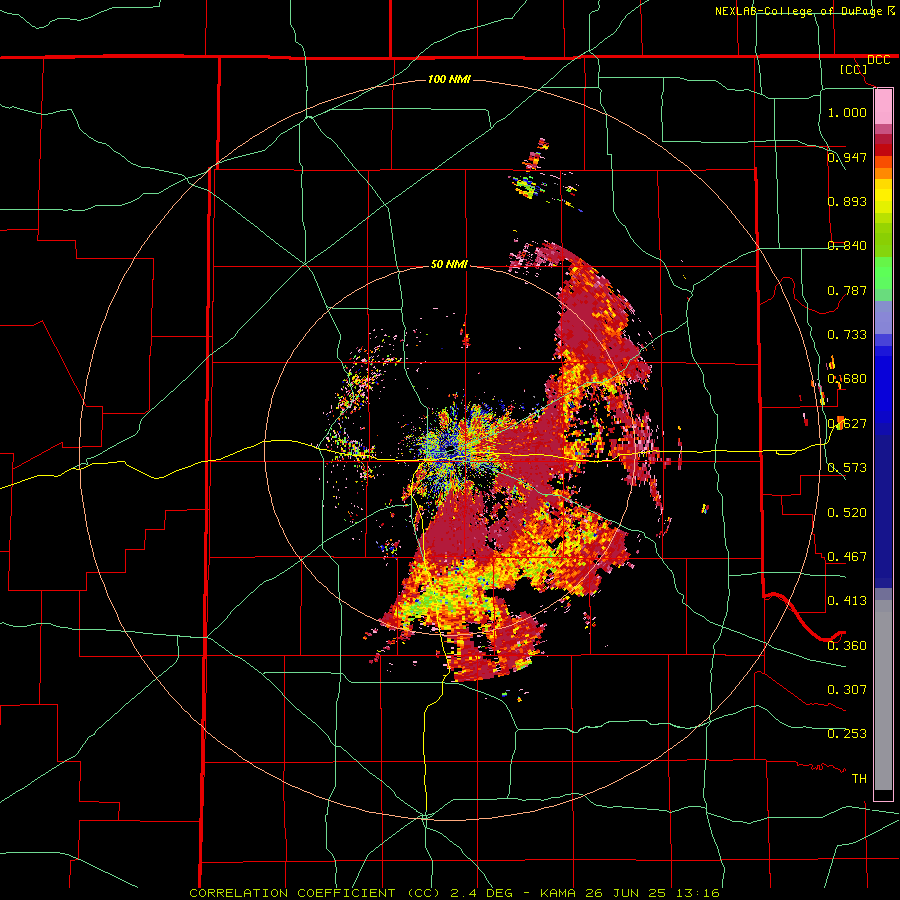The image size is (900, 900).
Task: Select the DCC product label
Action: 878,60
